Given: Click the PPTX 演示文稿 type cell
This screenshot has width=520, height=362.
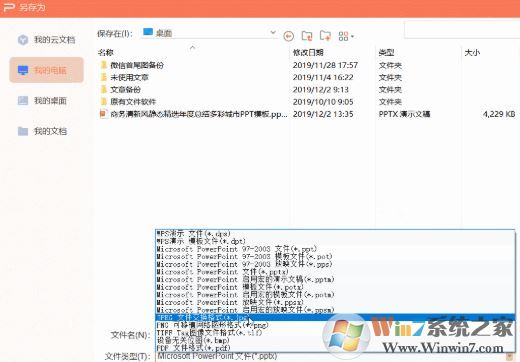Looking at the screenshot, I should click(x=404, y=114).
